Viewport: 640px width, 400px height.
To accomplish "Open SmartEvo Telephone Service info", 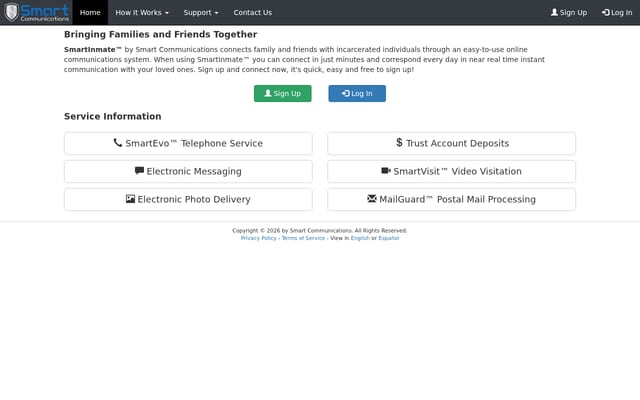I will pyautogui.click(x=188, y=143).
